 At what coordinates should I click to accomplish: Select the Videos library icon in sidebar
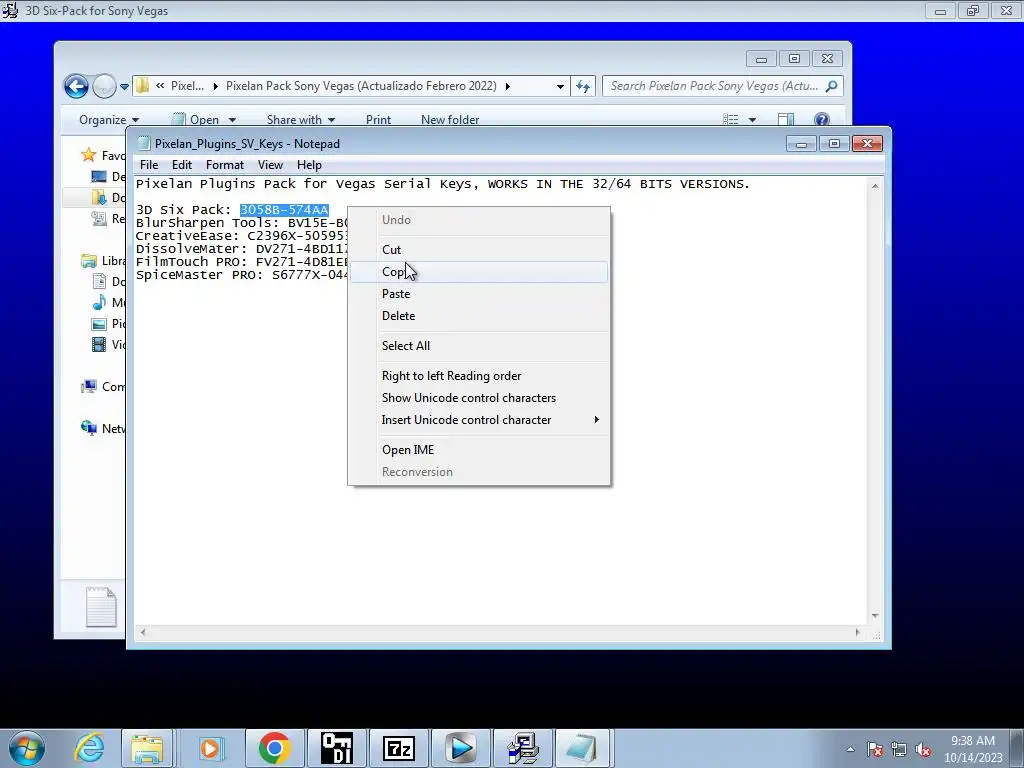pos(99,345)
